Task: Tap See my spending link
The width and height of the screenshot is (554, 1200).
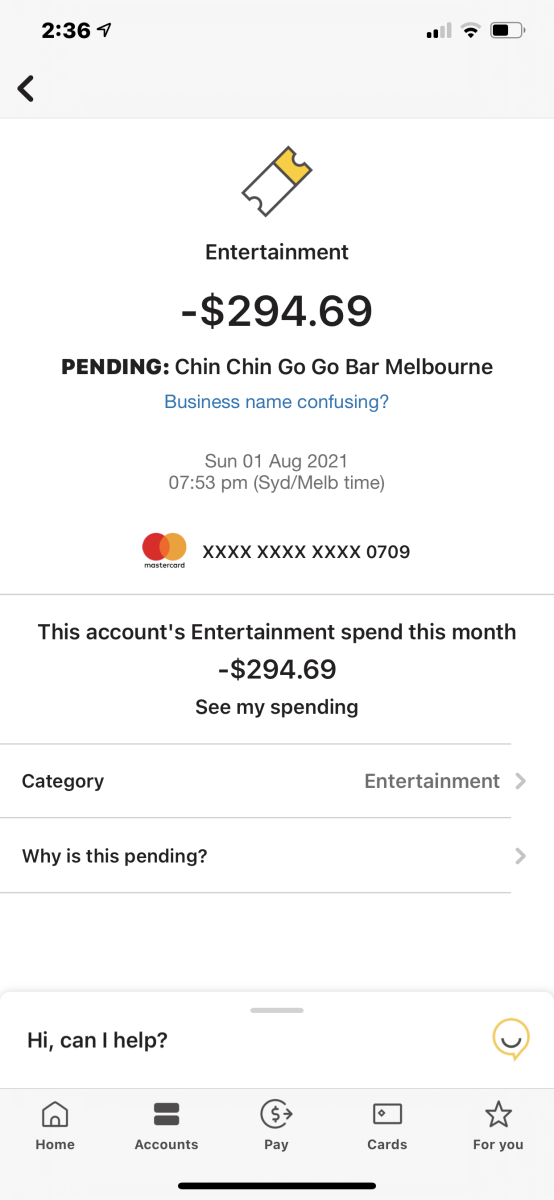Action: coord(276,707)
